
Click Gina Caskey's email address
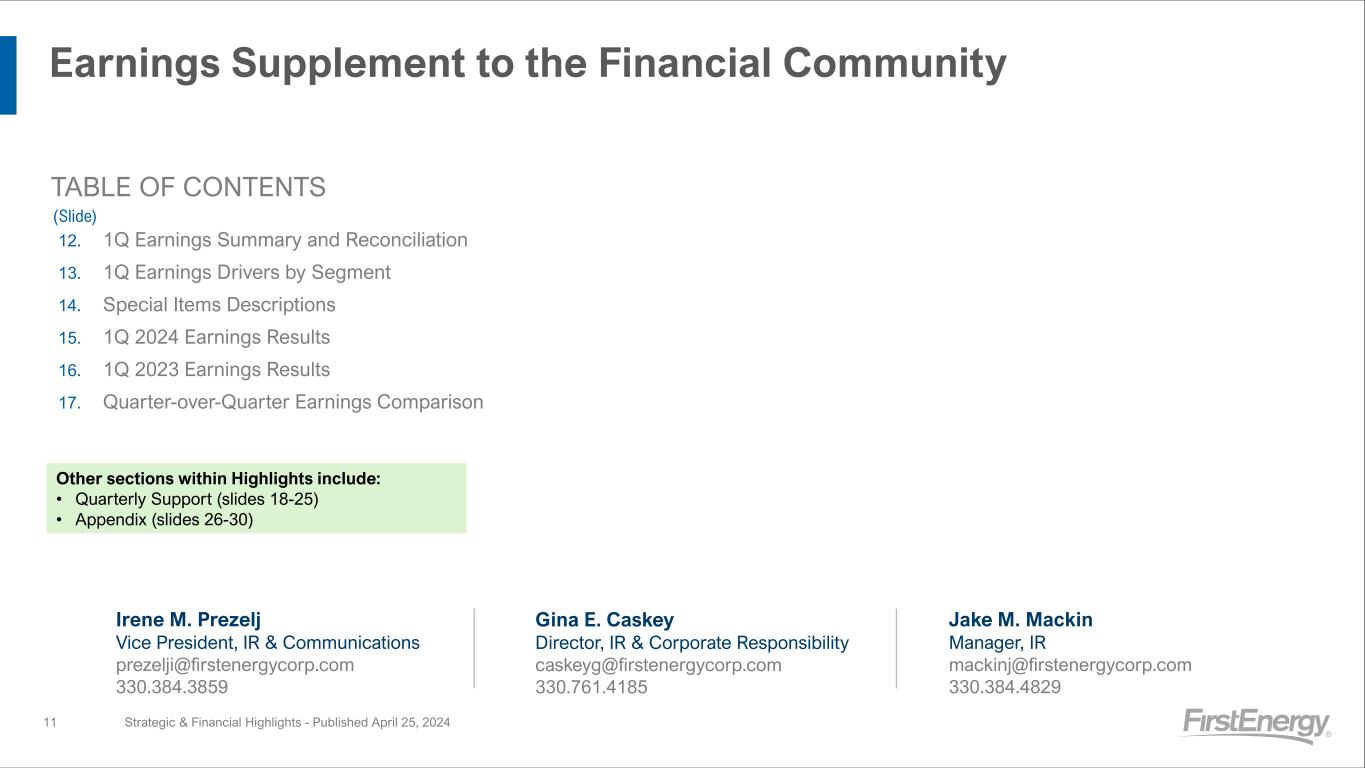tap(658, 665)
